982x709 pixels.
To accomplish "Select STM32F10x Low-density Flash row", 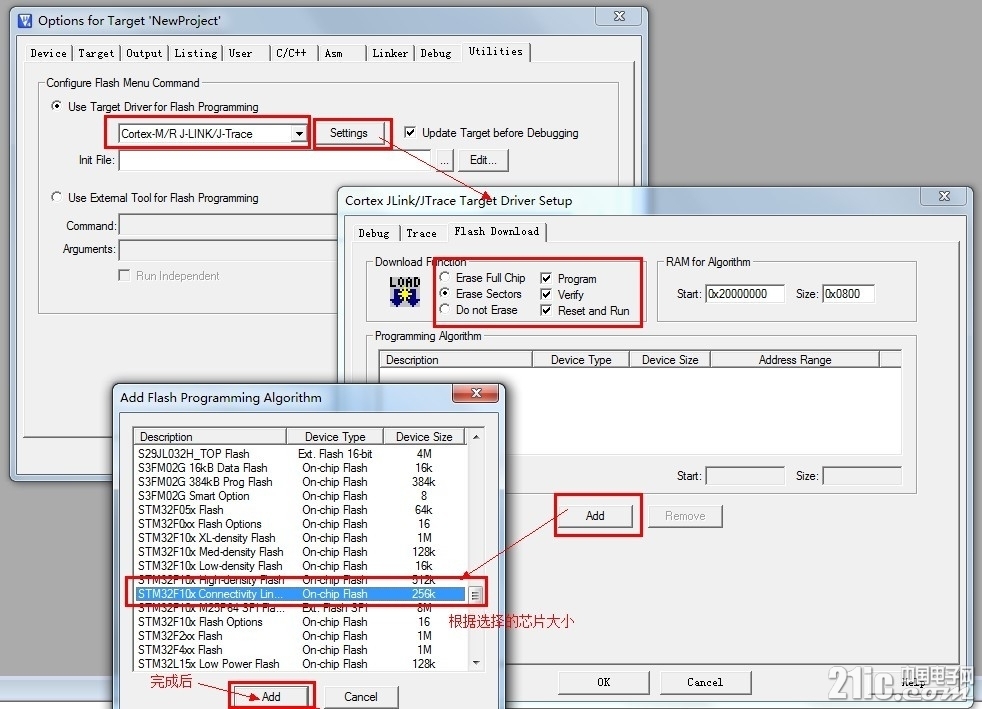I will (301, 566).
